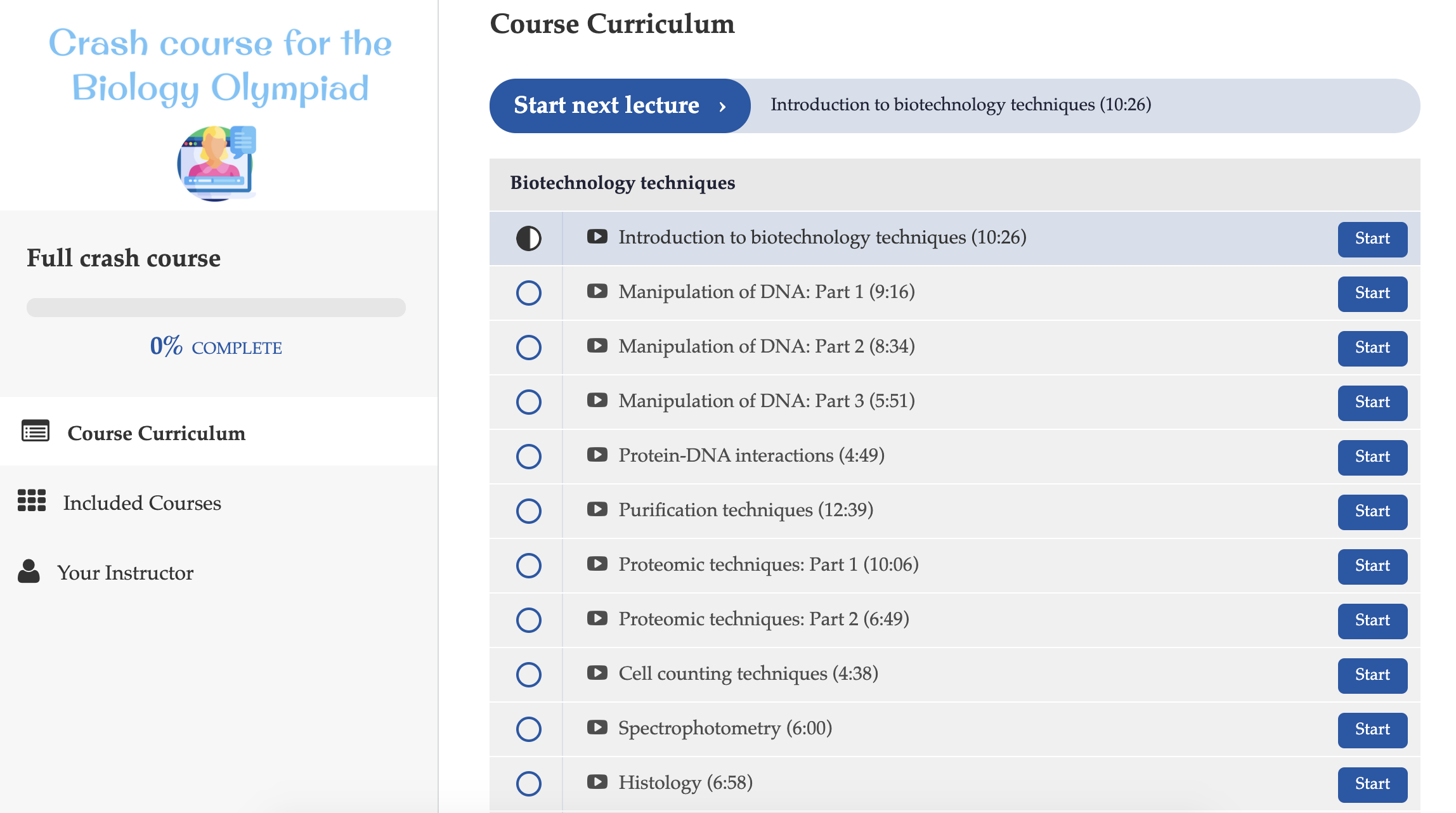Open Manipulation of DNA: Part 2 (8:34) title
Image resolution: width=1456 pixels, height=813 pixels.
point(767,346)
